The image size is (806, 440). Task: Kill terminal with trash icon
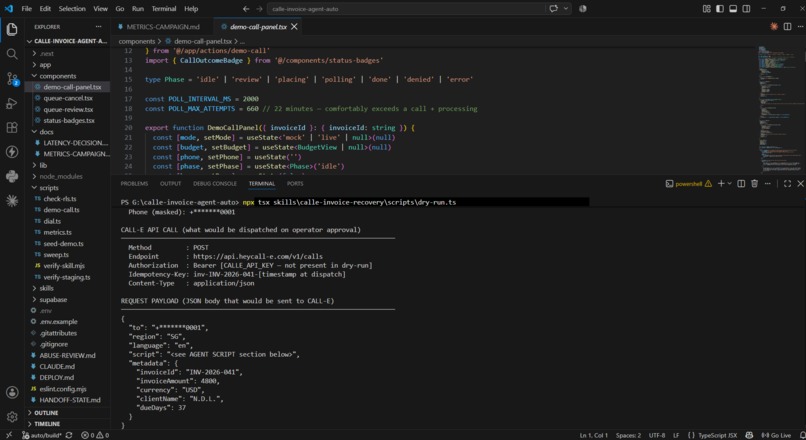point(754,184)
